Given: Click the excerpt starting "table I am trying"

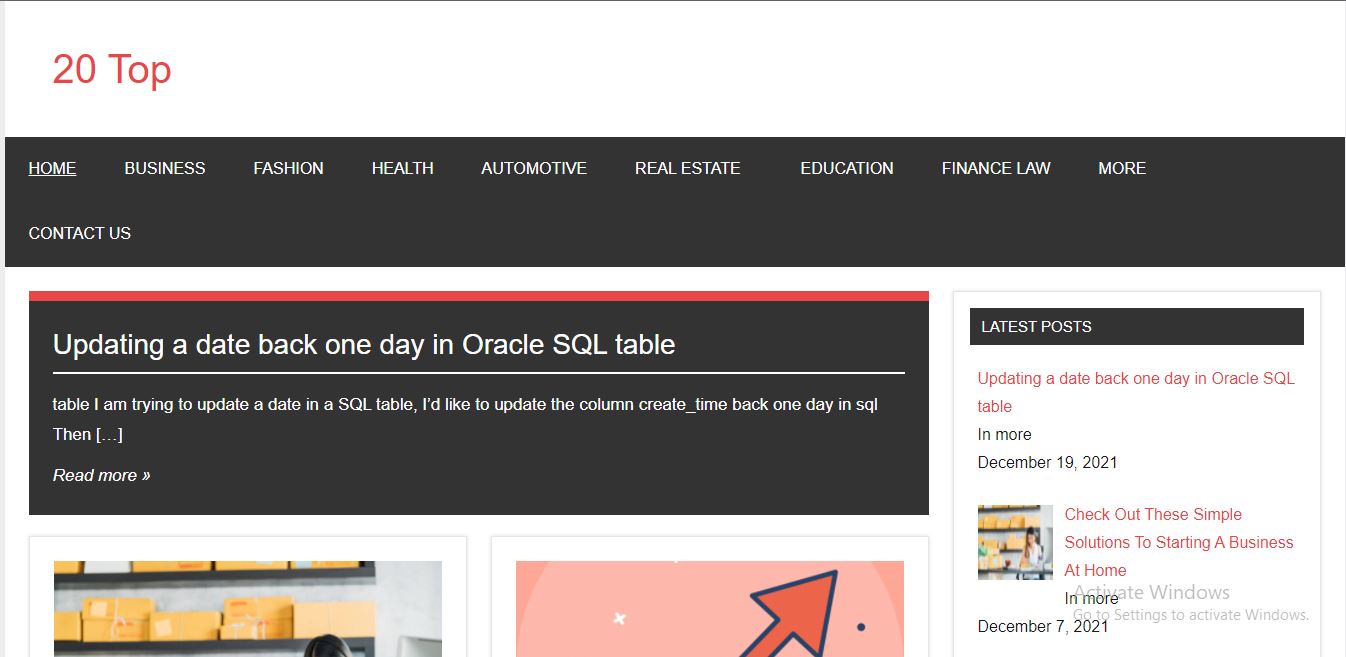Looking at the screenshot, I should [465, 419].
